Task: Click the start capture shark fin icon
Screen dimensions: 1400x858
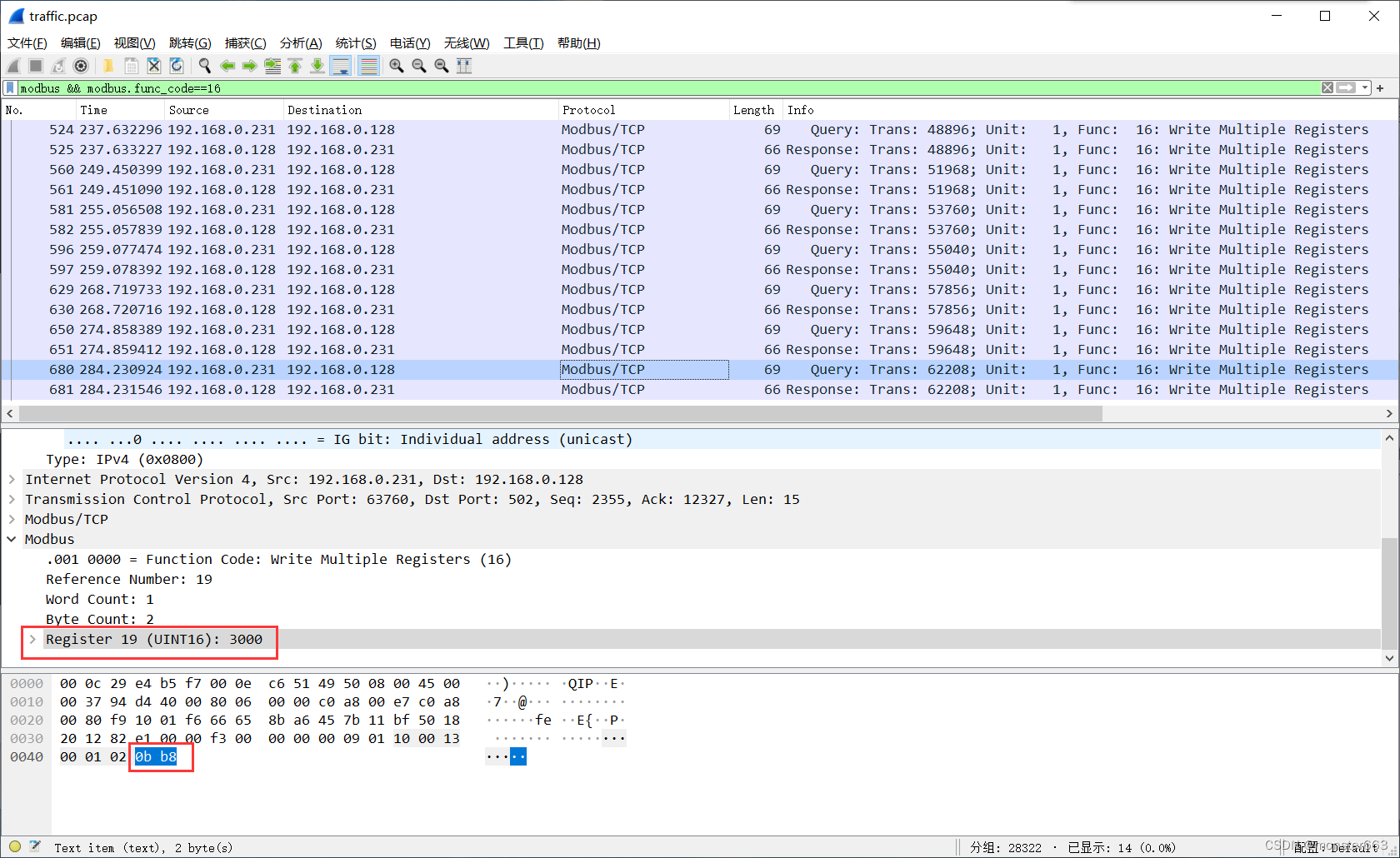Action: click(13, 66)
